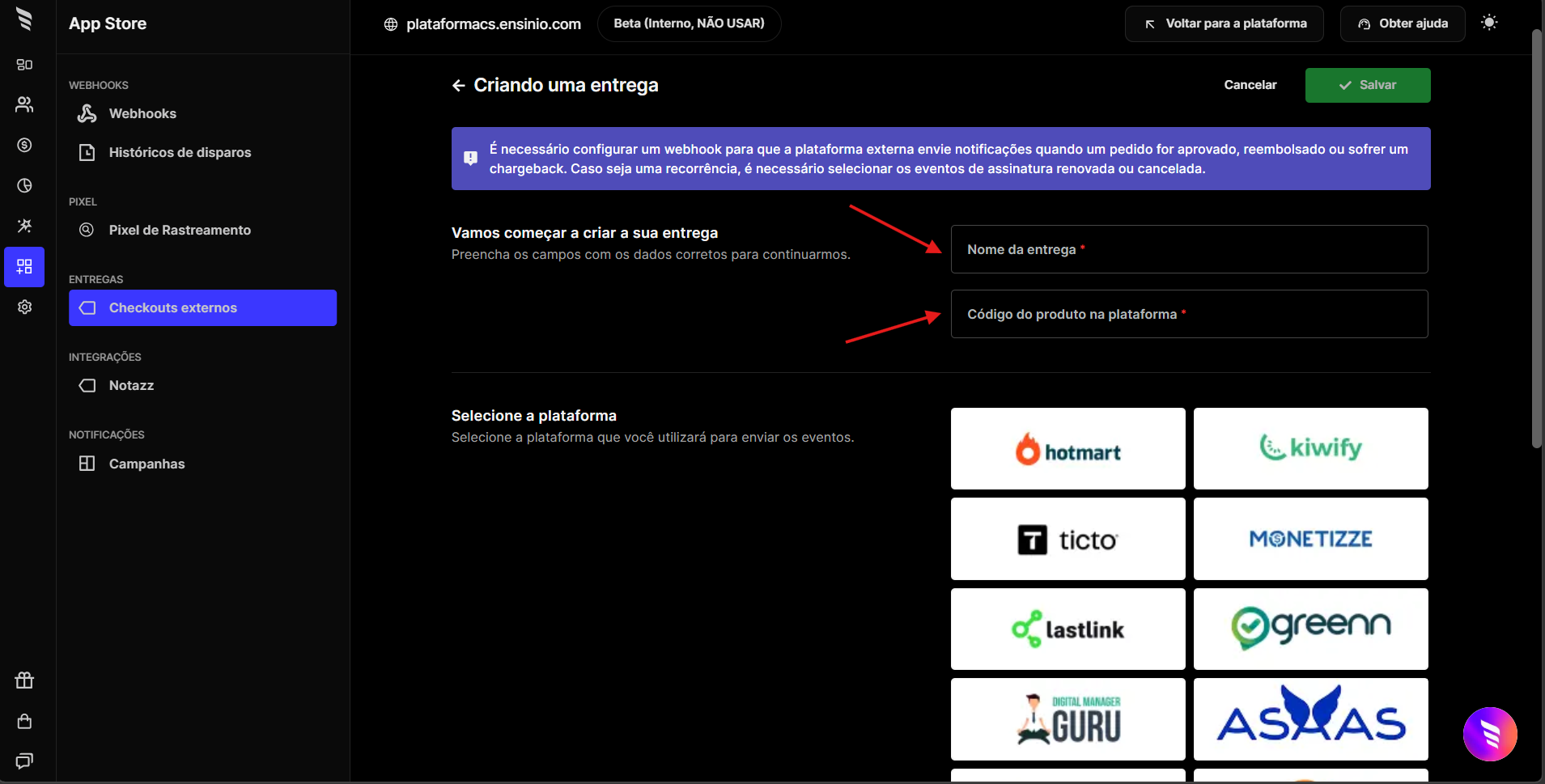The image size is (1545, 784).
Task: Toggle light/dark theme sun icon
Action: click(x=1488, y=23)
